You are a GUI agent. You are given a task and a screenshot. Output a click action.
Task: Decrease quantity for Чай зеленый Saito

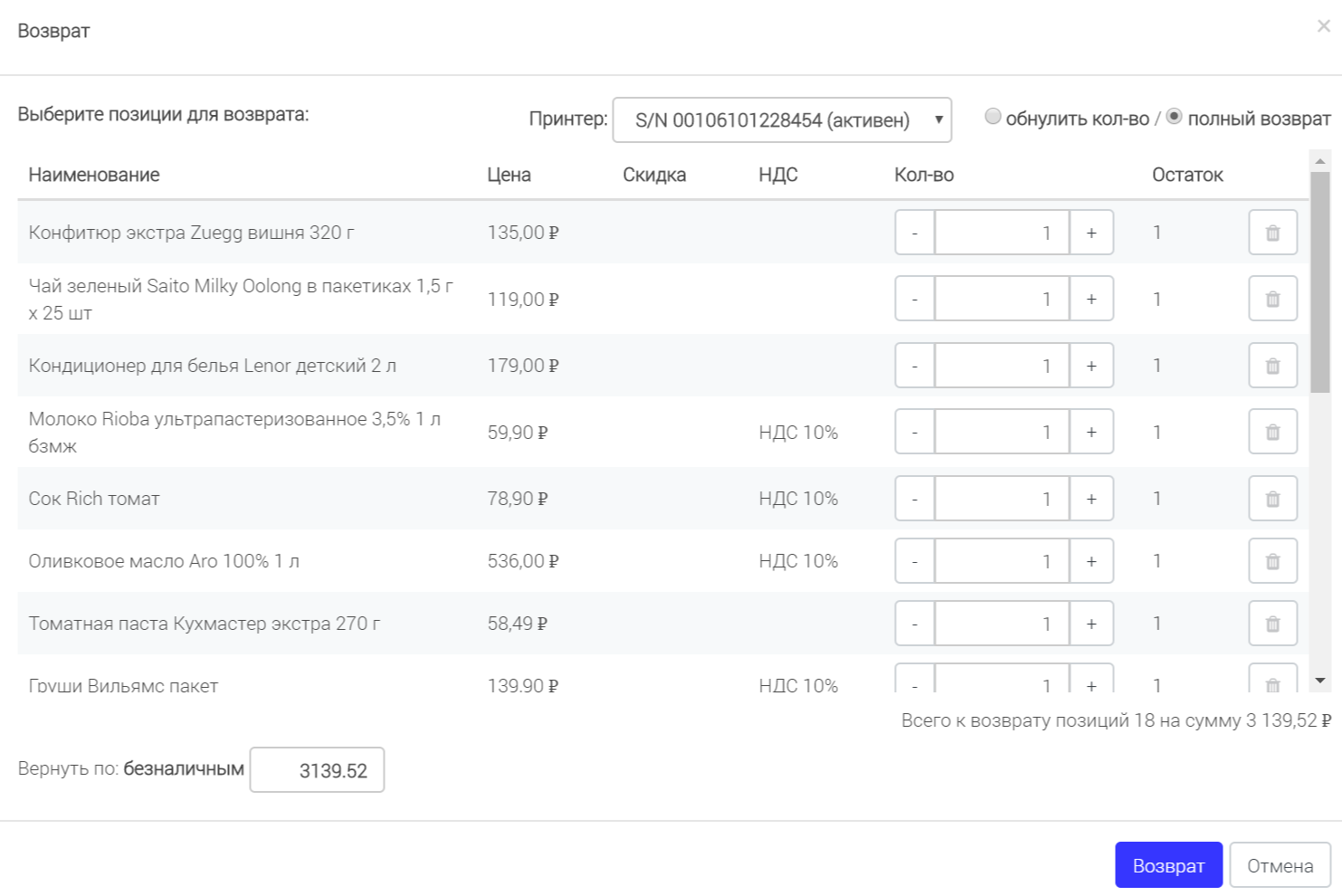coord(915,299)
